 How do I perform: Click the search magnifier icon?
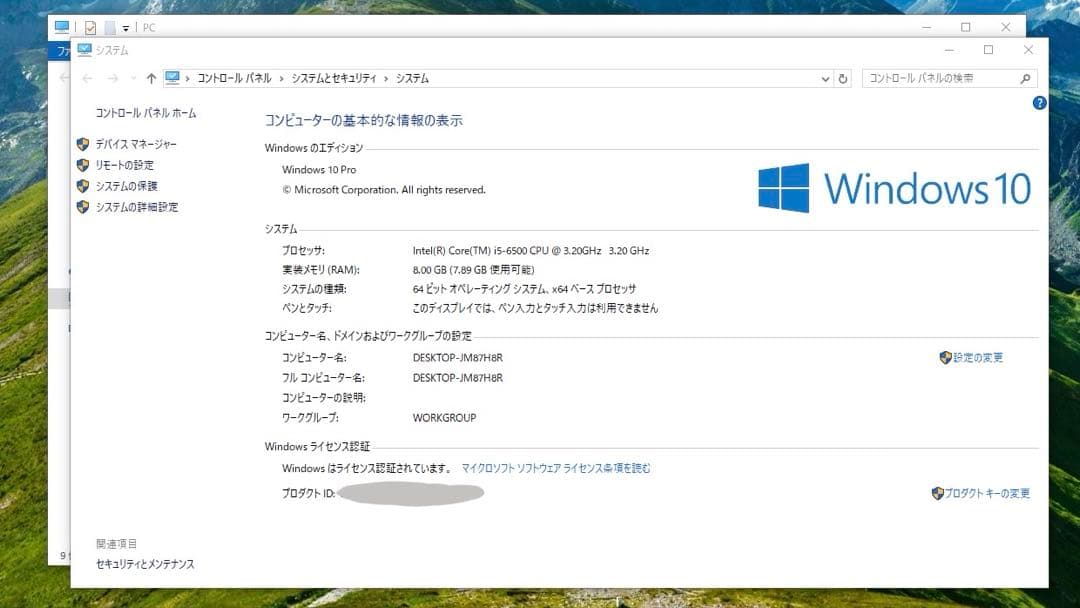(x=1026, y=78)
